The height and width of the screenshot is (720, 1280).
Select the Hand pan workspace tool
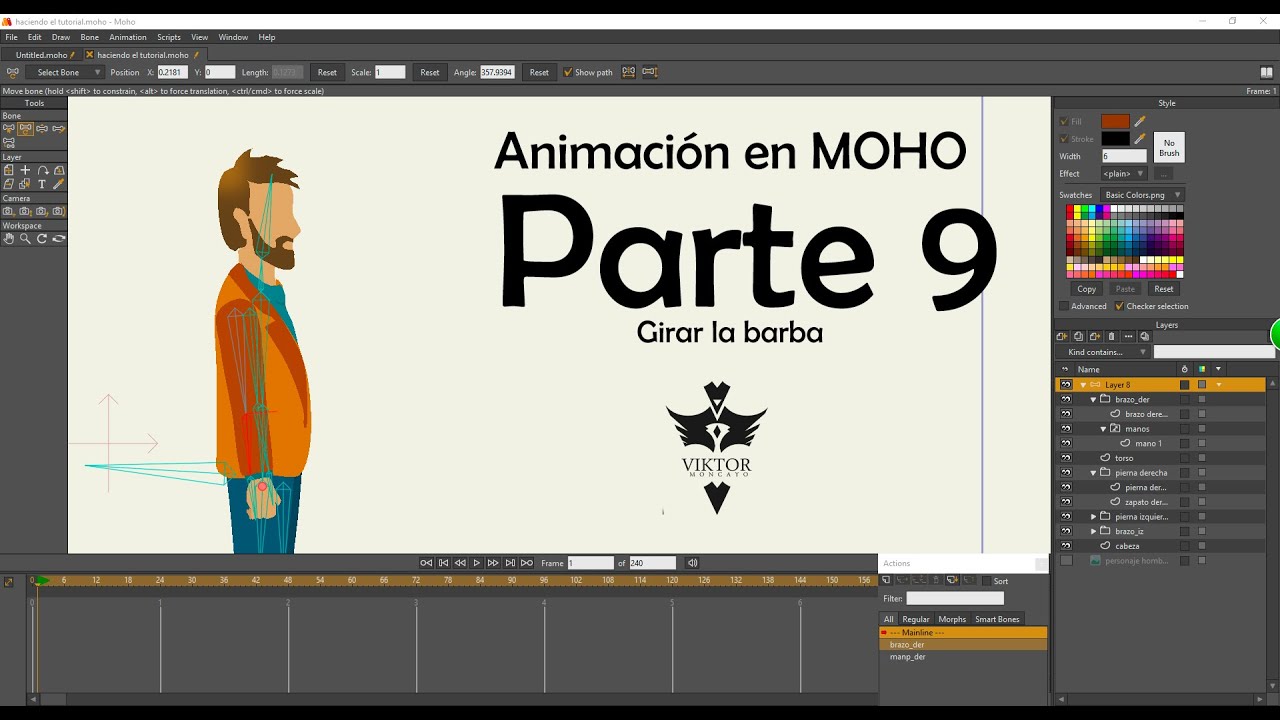coord(8,238)
